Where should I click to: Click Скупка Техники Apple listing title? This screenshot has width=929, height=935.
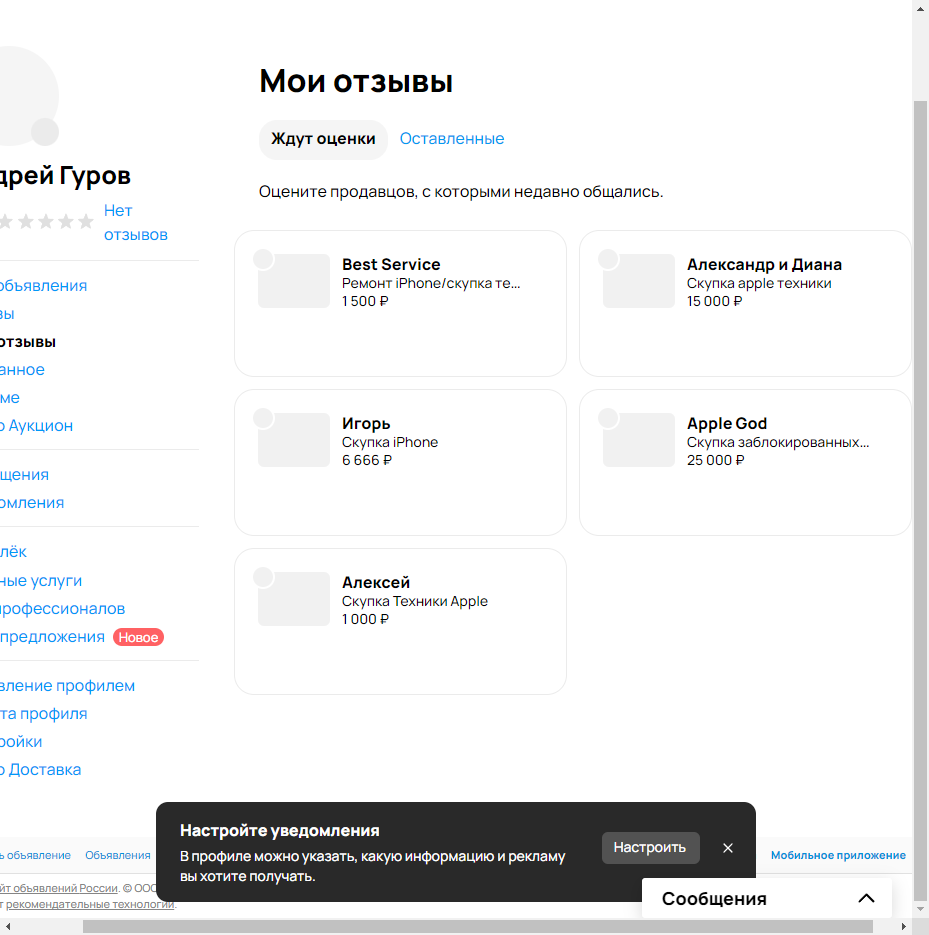click(415, 601)
